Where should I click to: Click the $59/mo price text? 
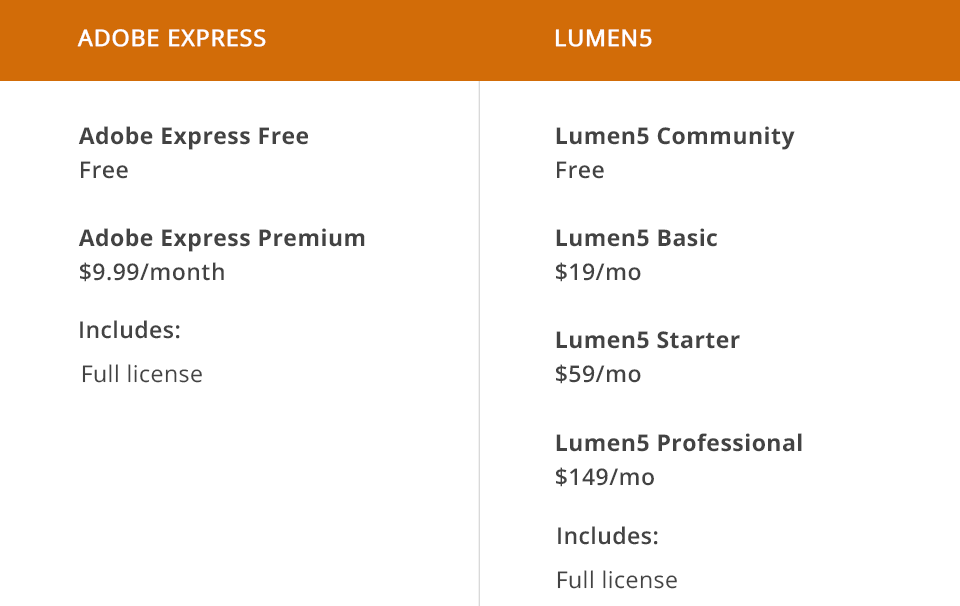point(598,374)
